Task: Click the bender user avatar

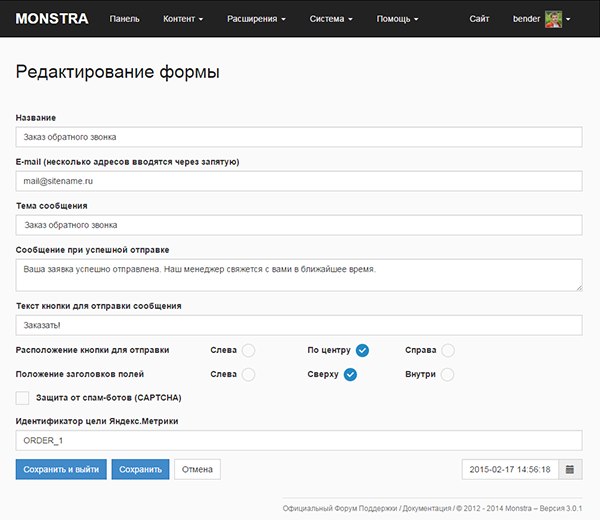Action: pyautogui.click(x=553, y=19)
